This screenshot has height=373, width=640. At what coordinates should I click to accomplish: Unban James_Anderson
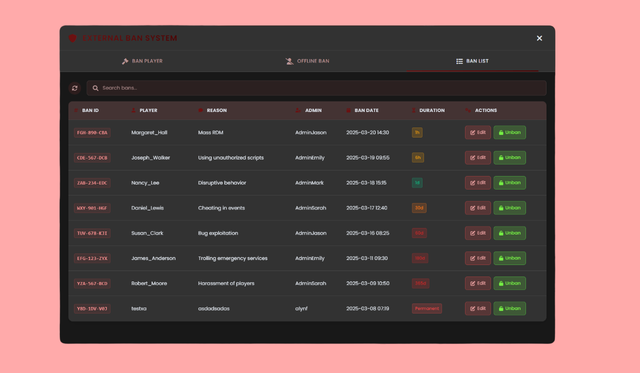(509, 258)
